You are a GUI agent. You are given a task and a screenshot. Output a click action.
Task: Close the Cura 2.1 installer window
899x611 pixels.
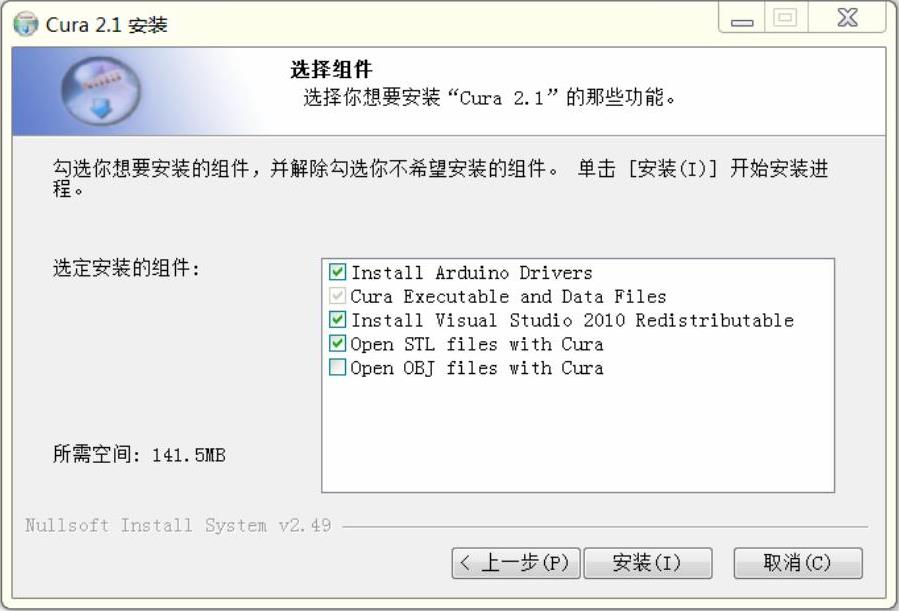[846, 21]
